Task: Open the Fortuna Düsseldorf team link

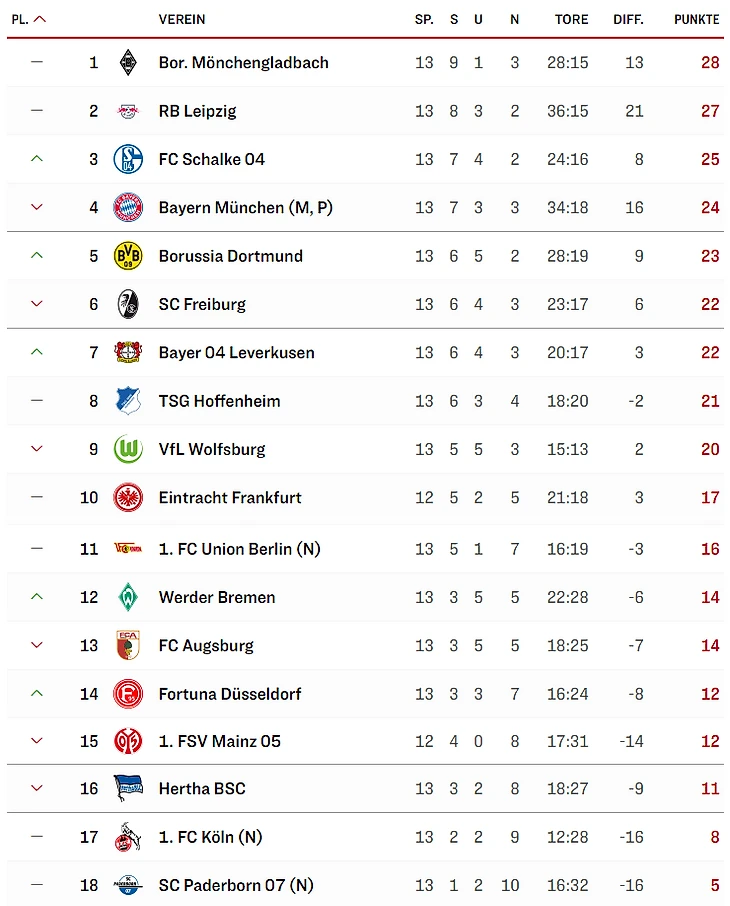Action: pyautogui.click(x=230, y=694)
